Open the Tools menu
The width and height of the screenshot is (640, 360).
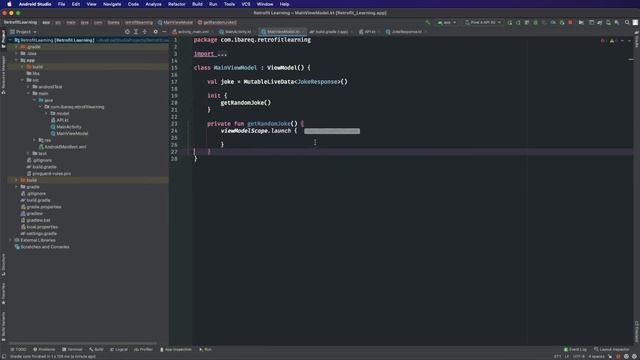pyautogui.click(x=229, y=4)
